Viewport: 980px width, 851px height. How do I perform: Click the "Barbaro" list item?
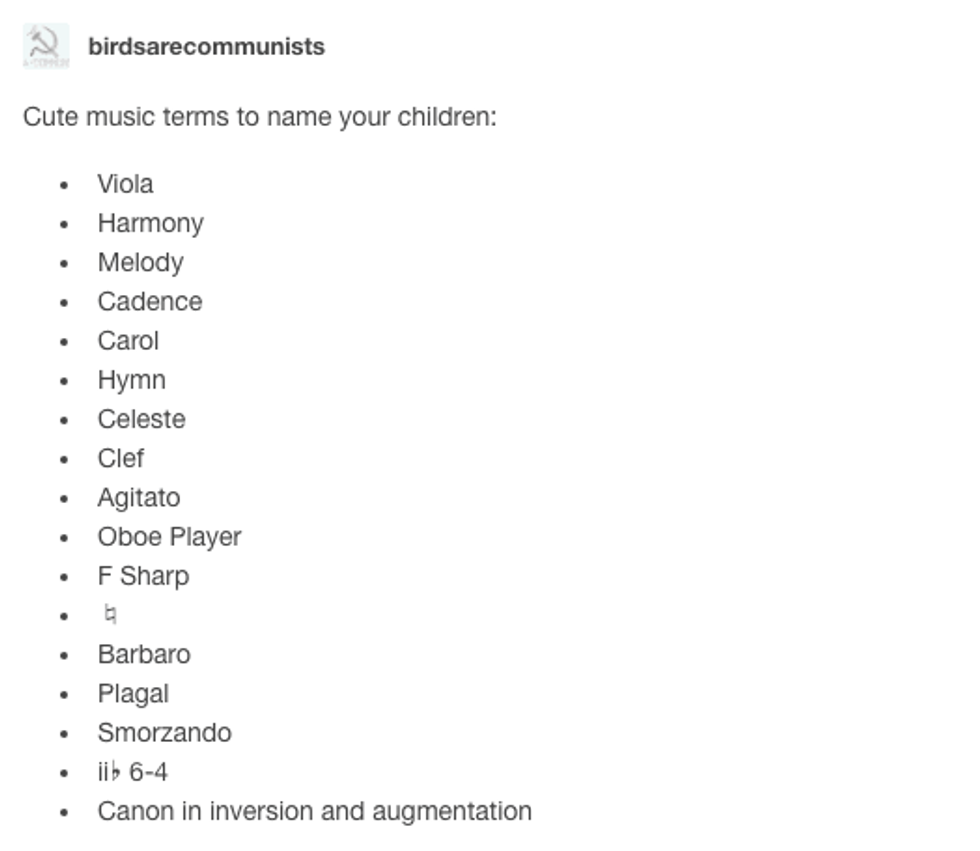143,654
